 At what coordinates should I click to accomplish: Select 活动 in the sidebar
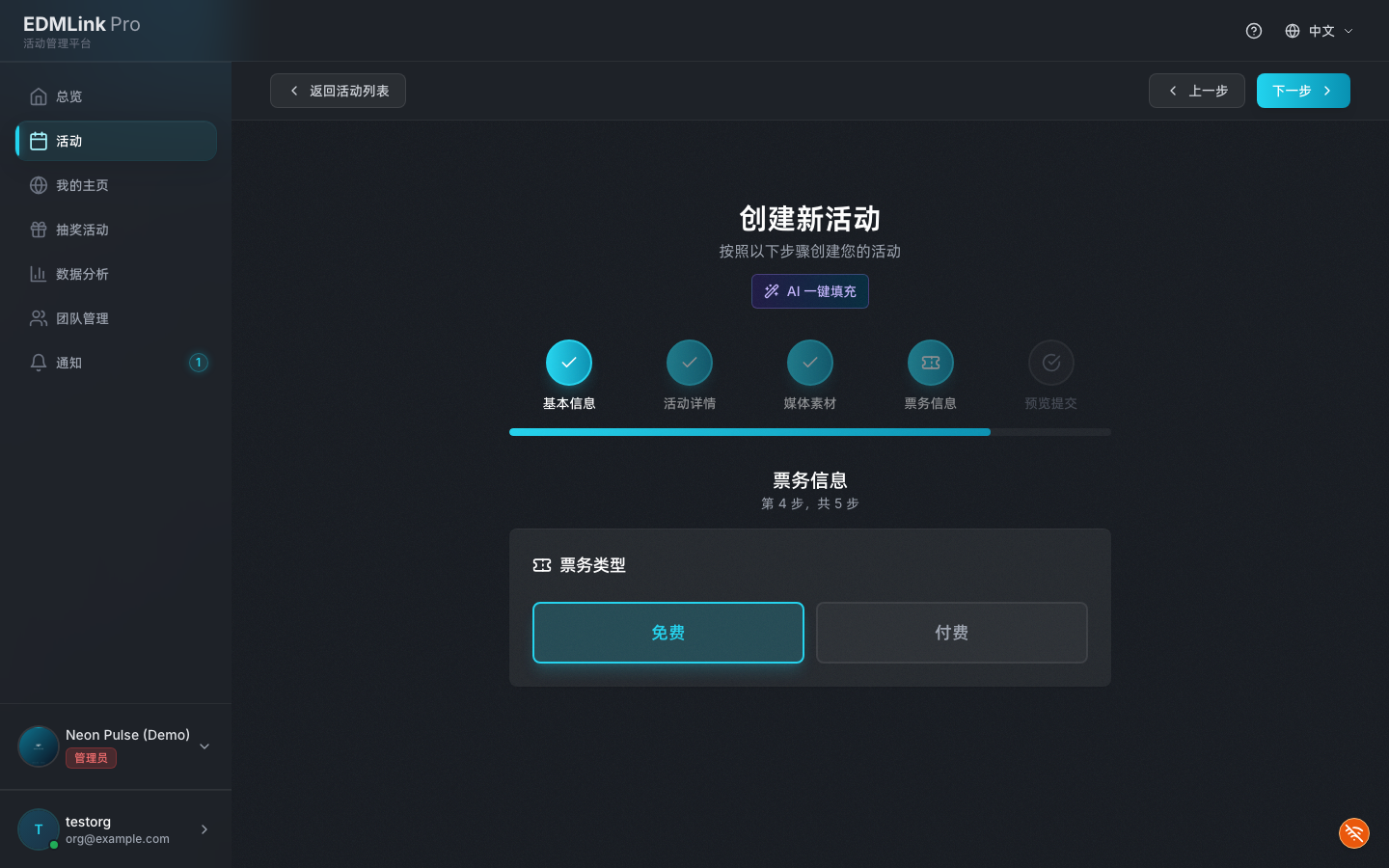pos(116,141)
